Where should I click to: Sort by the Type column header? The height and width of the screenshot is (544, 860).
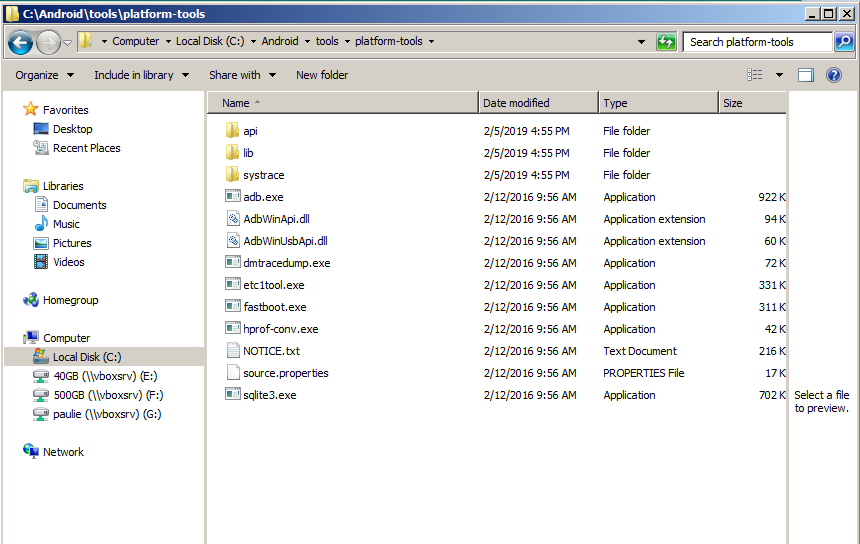click(x=659, y=103)
